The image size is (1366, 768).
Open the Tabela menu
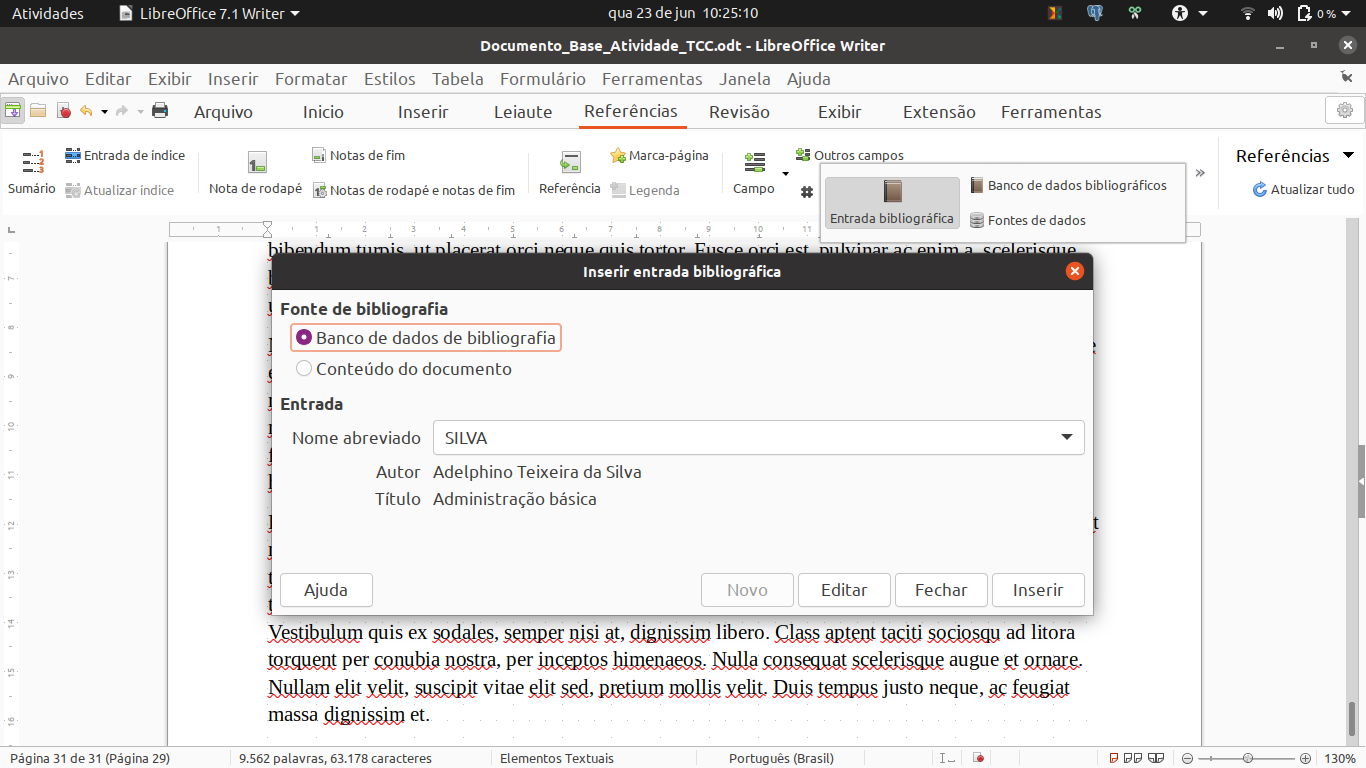tap(458, 79)
